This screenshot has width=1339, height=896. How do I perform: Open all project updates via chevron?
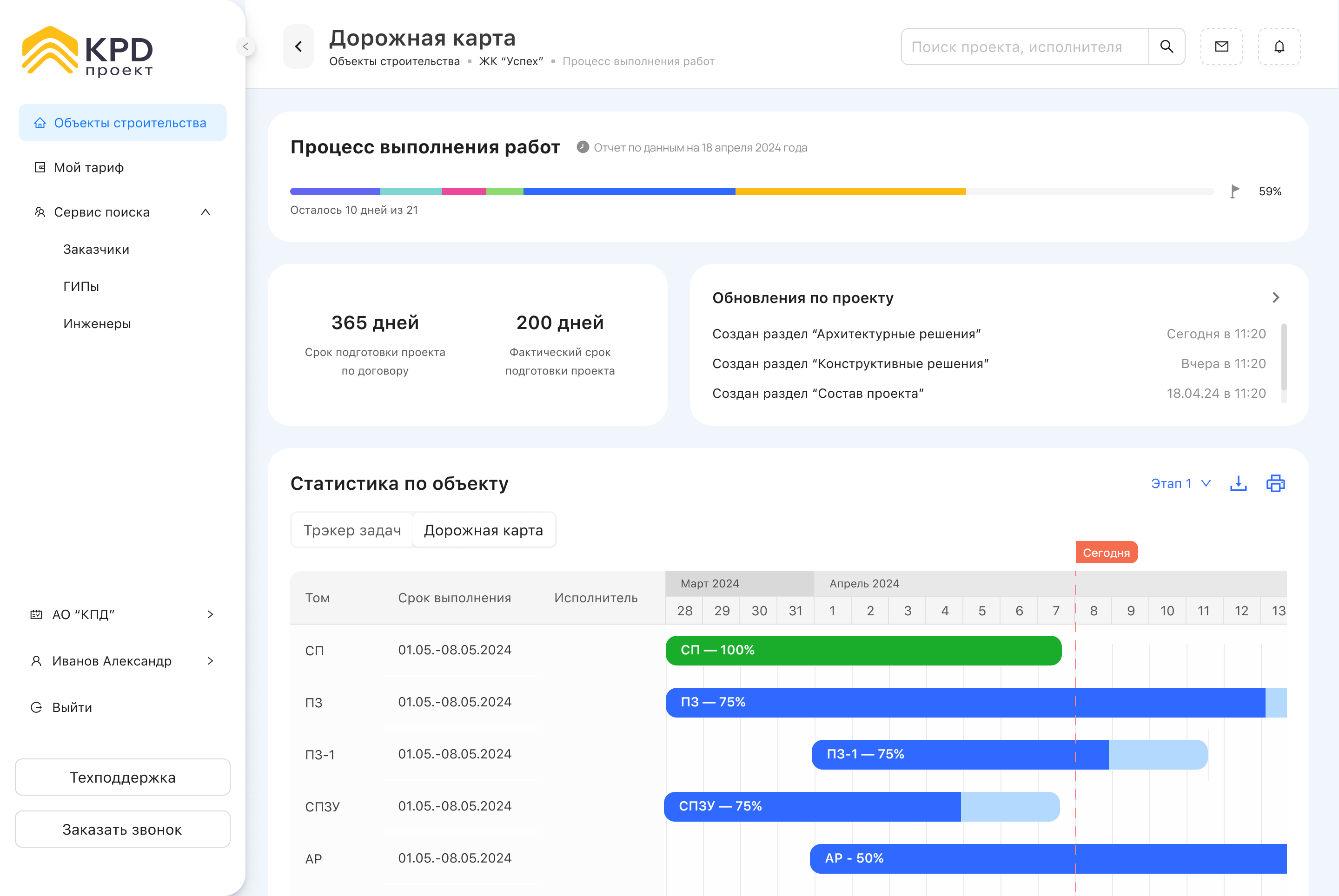coord(1276,297)
